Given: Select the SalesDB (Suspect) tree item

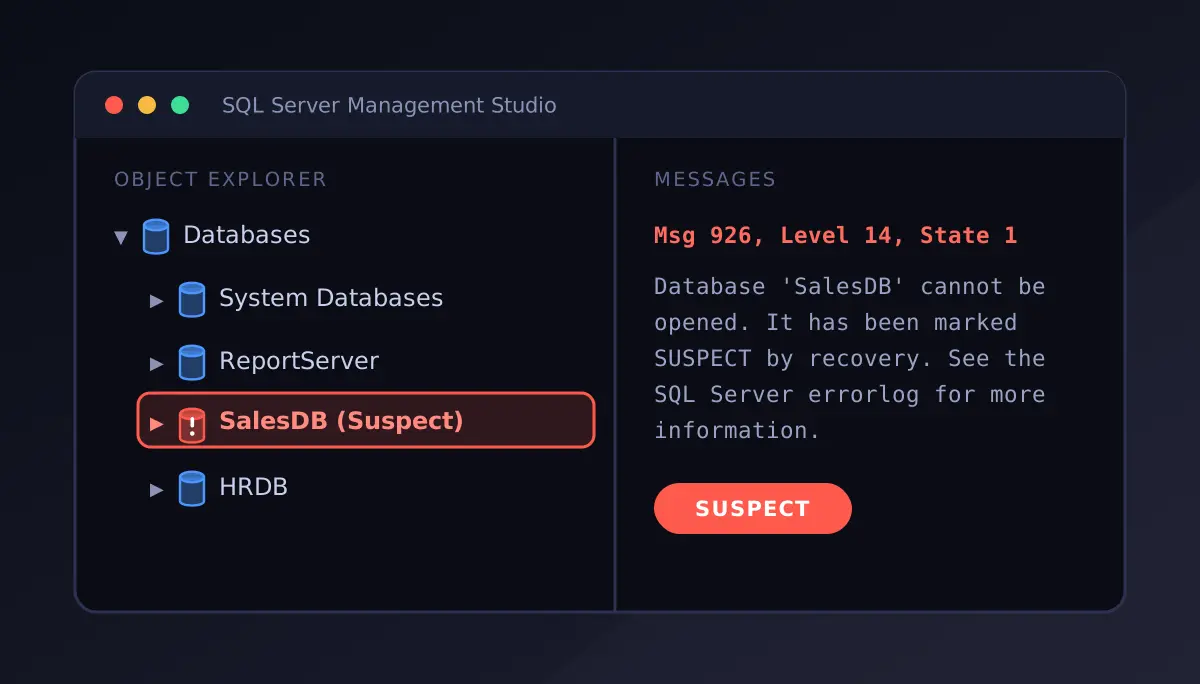Looking at the screenshot, I should pos(366,420).
